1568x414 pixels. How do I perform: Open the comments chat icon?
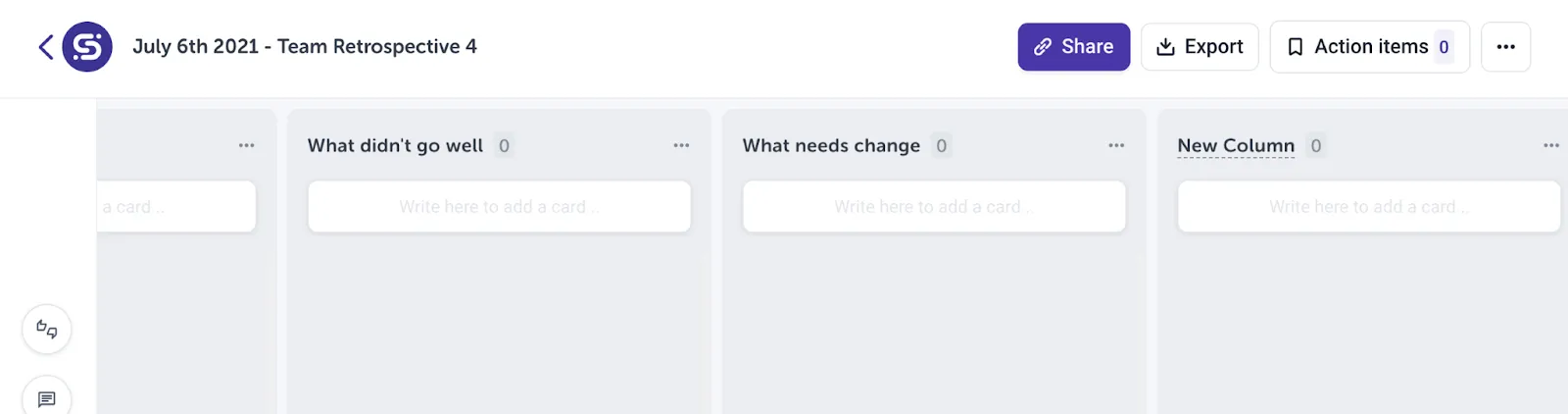(x=47, y=398)
